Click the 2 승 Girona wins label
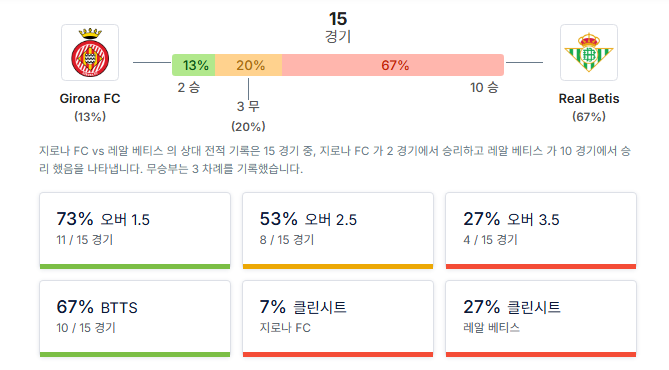Screen dimensions: 669x370 [189, 87]
